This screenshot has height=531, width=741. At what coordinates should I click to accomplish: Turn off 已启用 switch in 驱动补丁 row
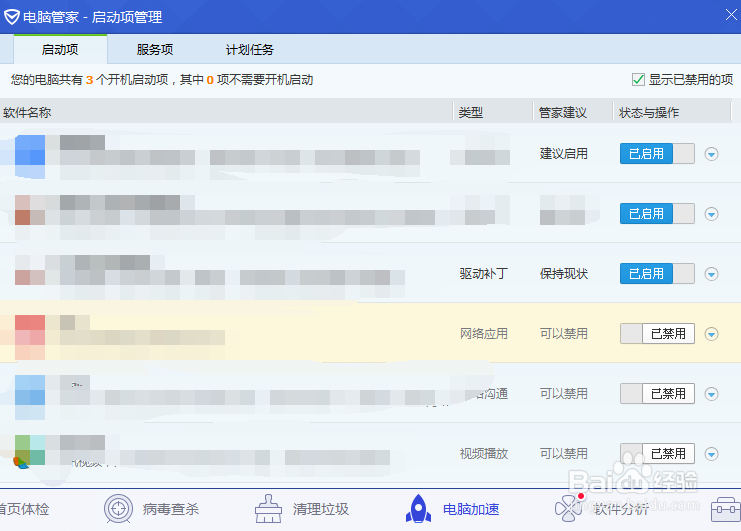click(x=657, y=274)
